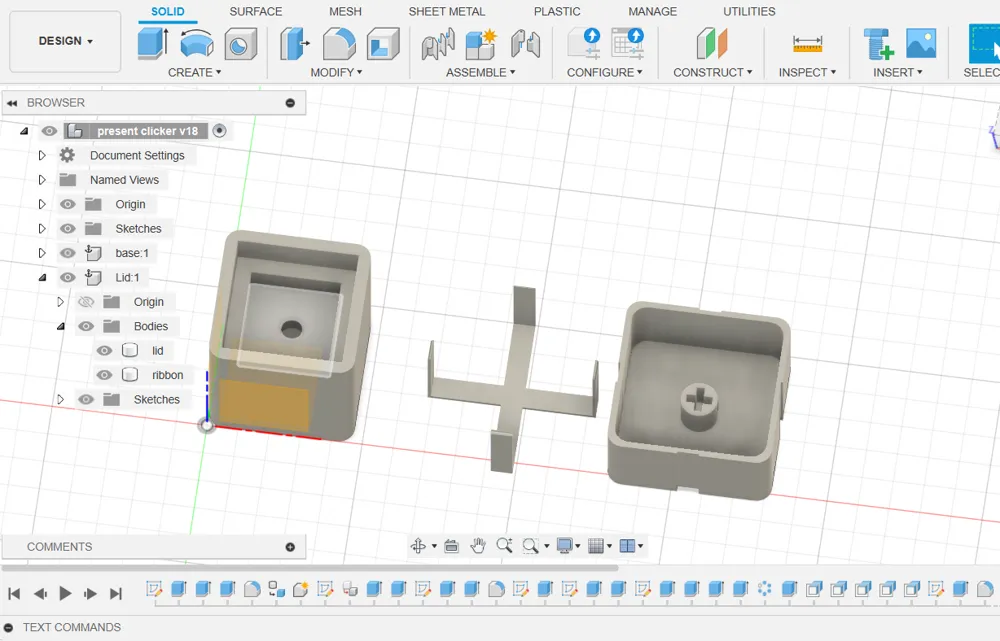Screen dimensions: 1000x641
Task: Collapse the BROWSER panel with double arrow
Action: coord(12,103)
